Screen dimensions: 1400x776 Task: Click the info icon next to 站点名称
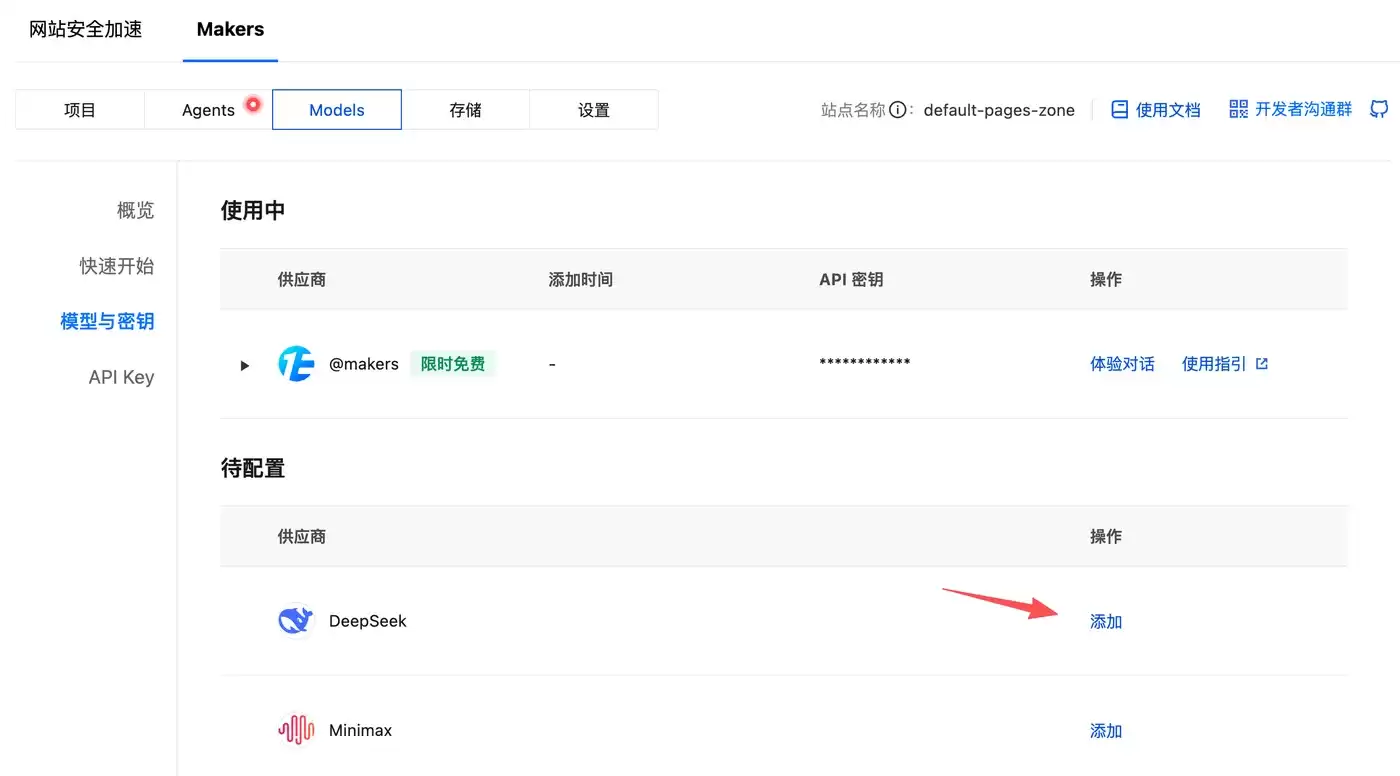click(x=898, y=110)
